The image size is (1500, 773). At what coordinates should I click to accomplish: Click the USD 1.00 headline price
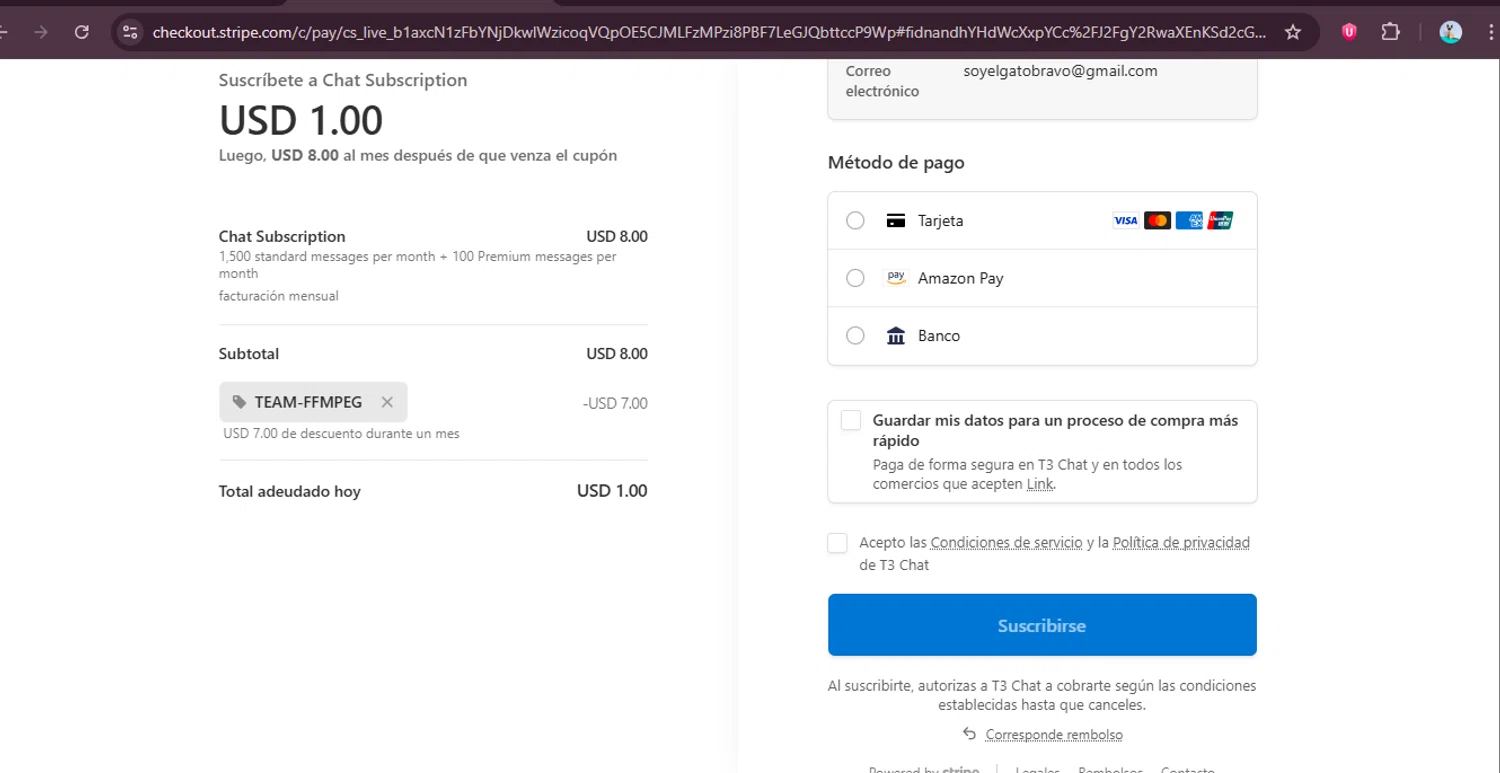[301, 121]
